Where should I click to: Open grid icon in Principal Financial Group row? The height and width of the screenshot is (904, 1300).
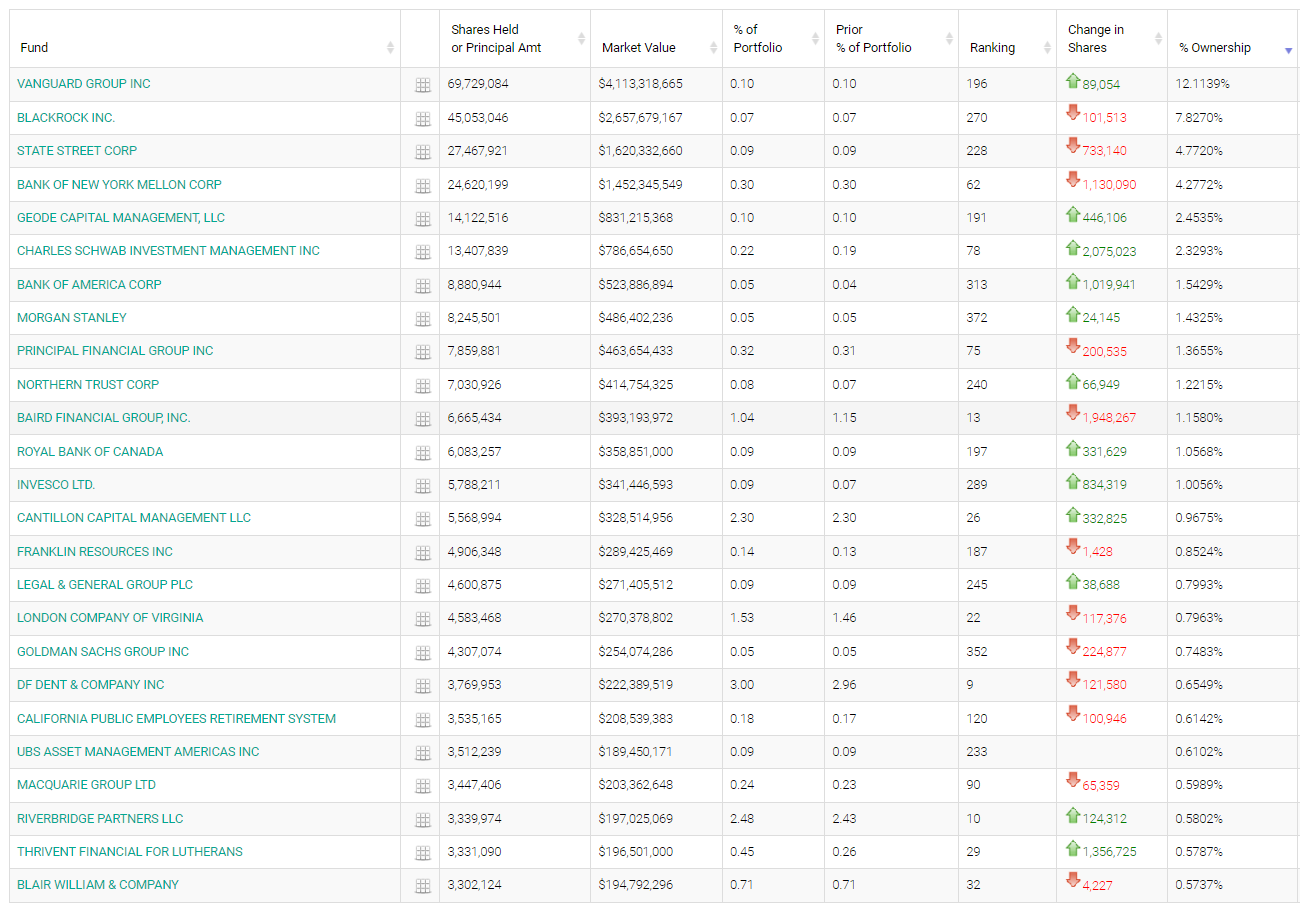(423, 352)
